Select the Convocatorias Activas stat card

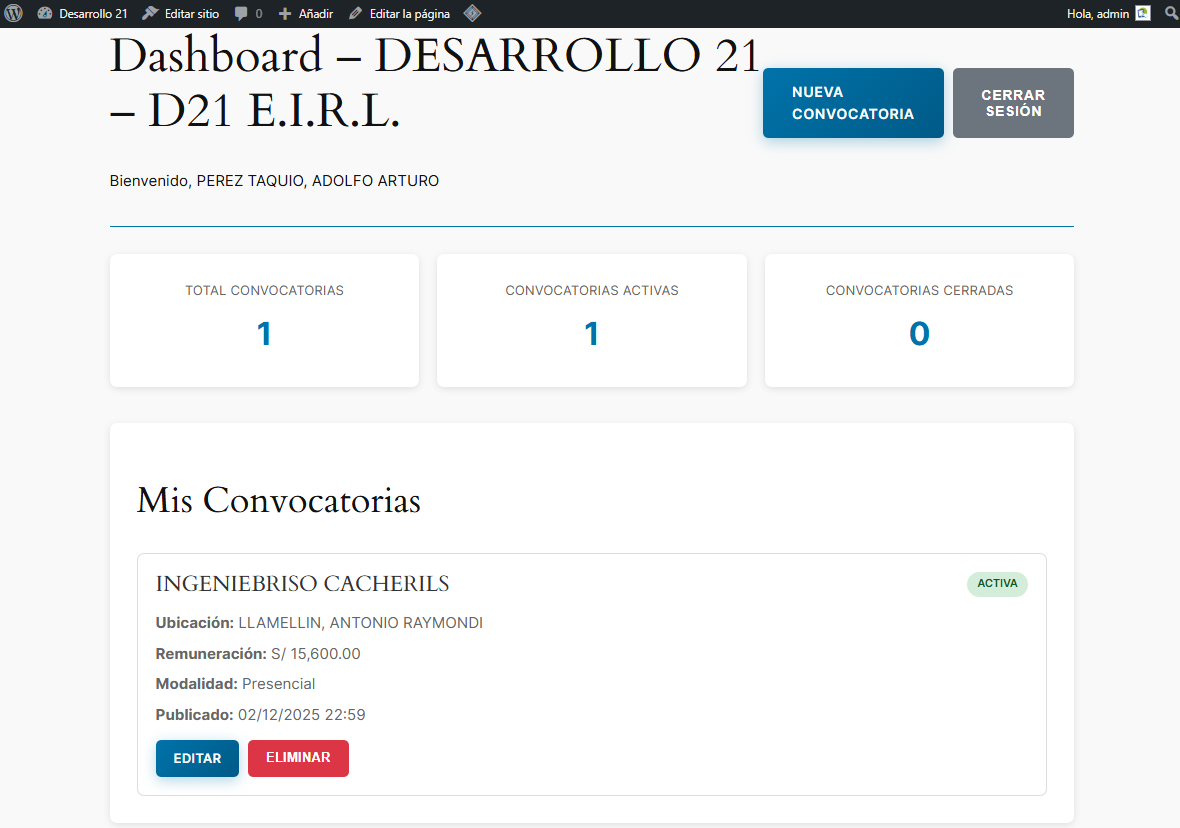(x=591, y=320)
